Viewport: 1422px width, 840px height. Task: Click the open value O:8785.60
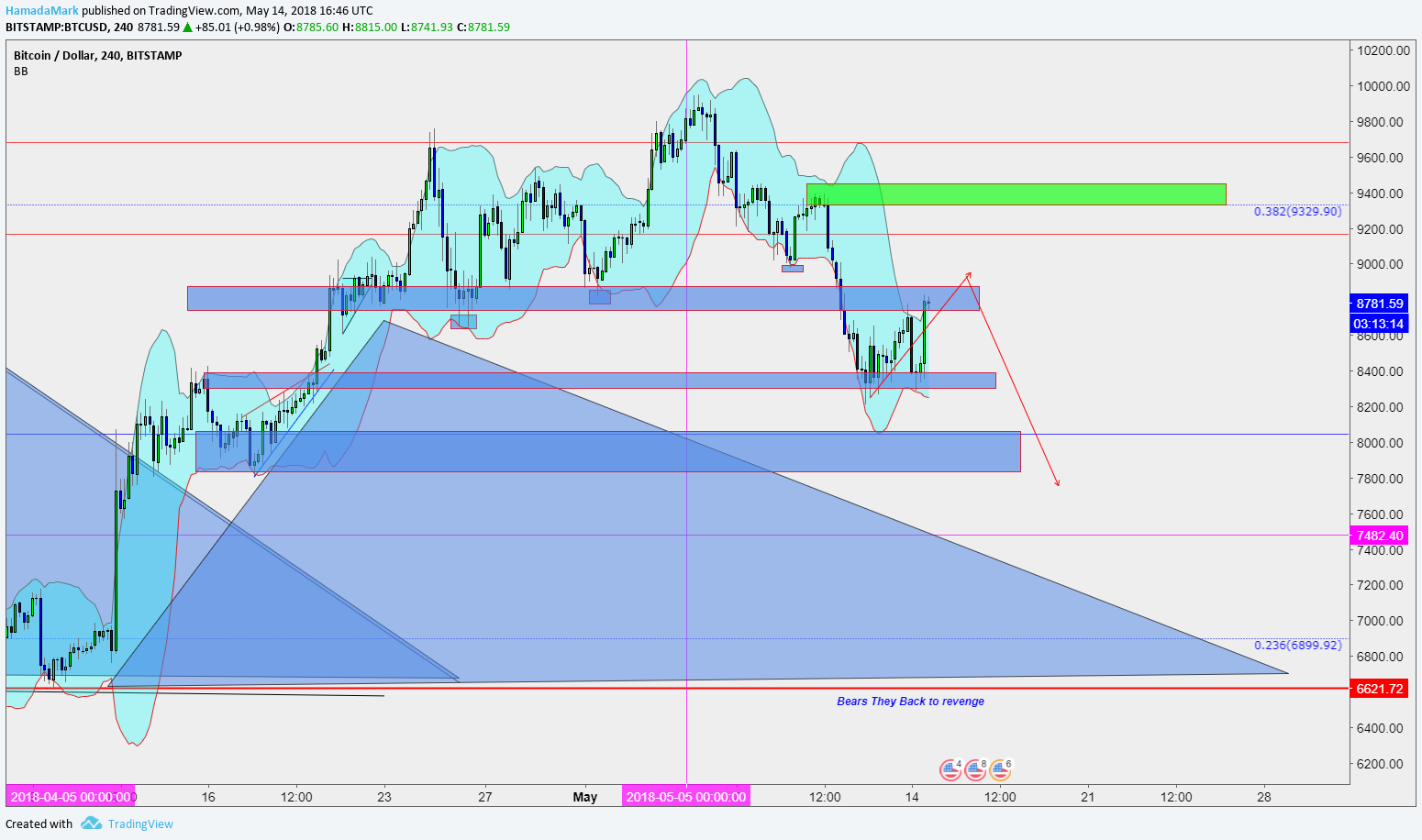[x=311, y=27]
